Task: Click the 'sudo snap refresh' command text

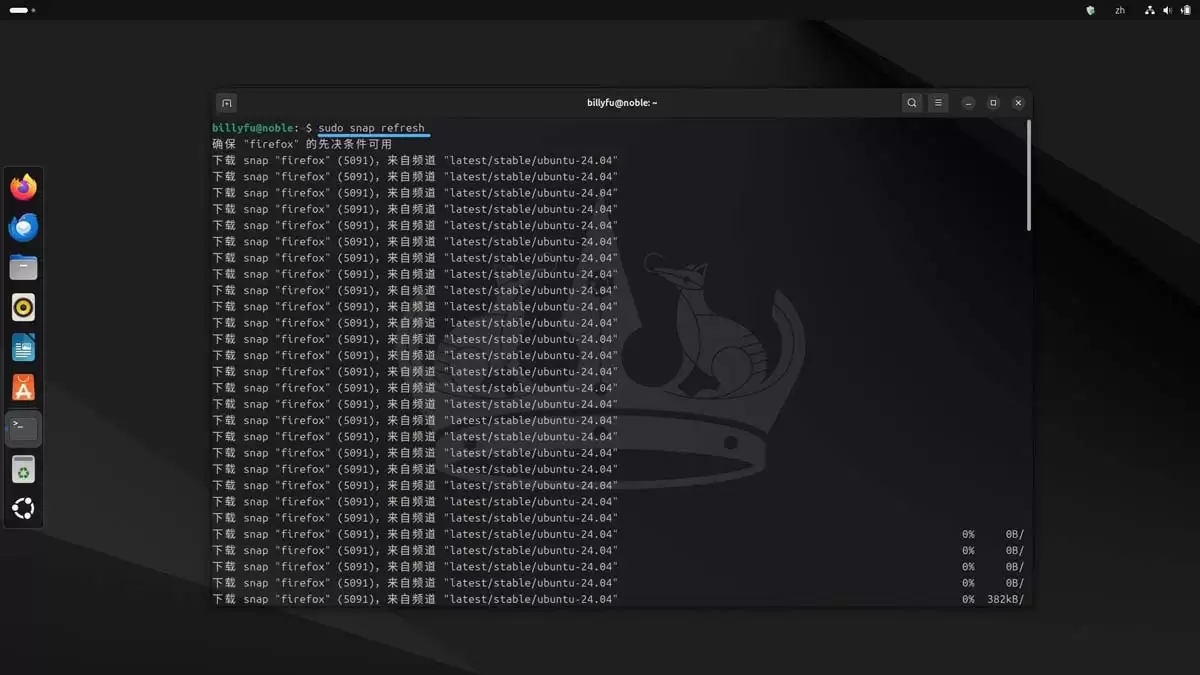Action: click(369, 127)
